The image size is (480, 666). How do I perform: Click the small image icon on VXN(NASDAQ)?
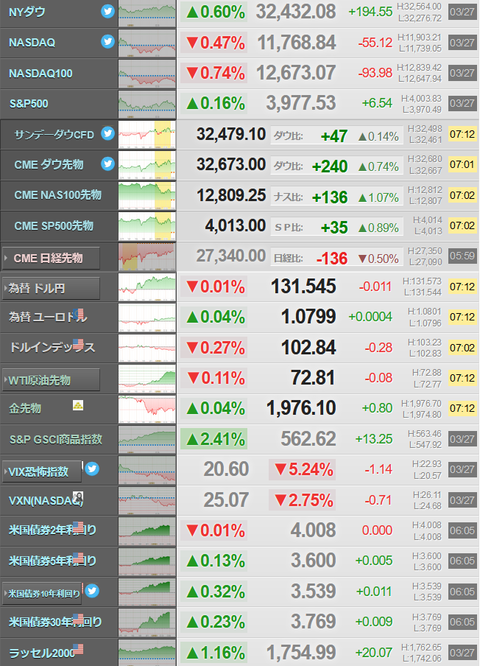pyautogui.click(x=78, y=496)
